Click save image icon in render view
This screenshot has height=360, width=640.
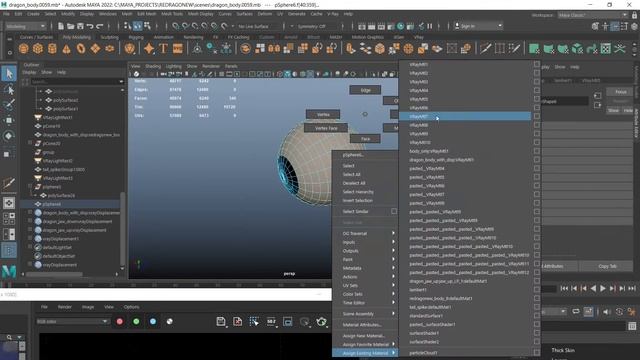221,322
